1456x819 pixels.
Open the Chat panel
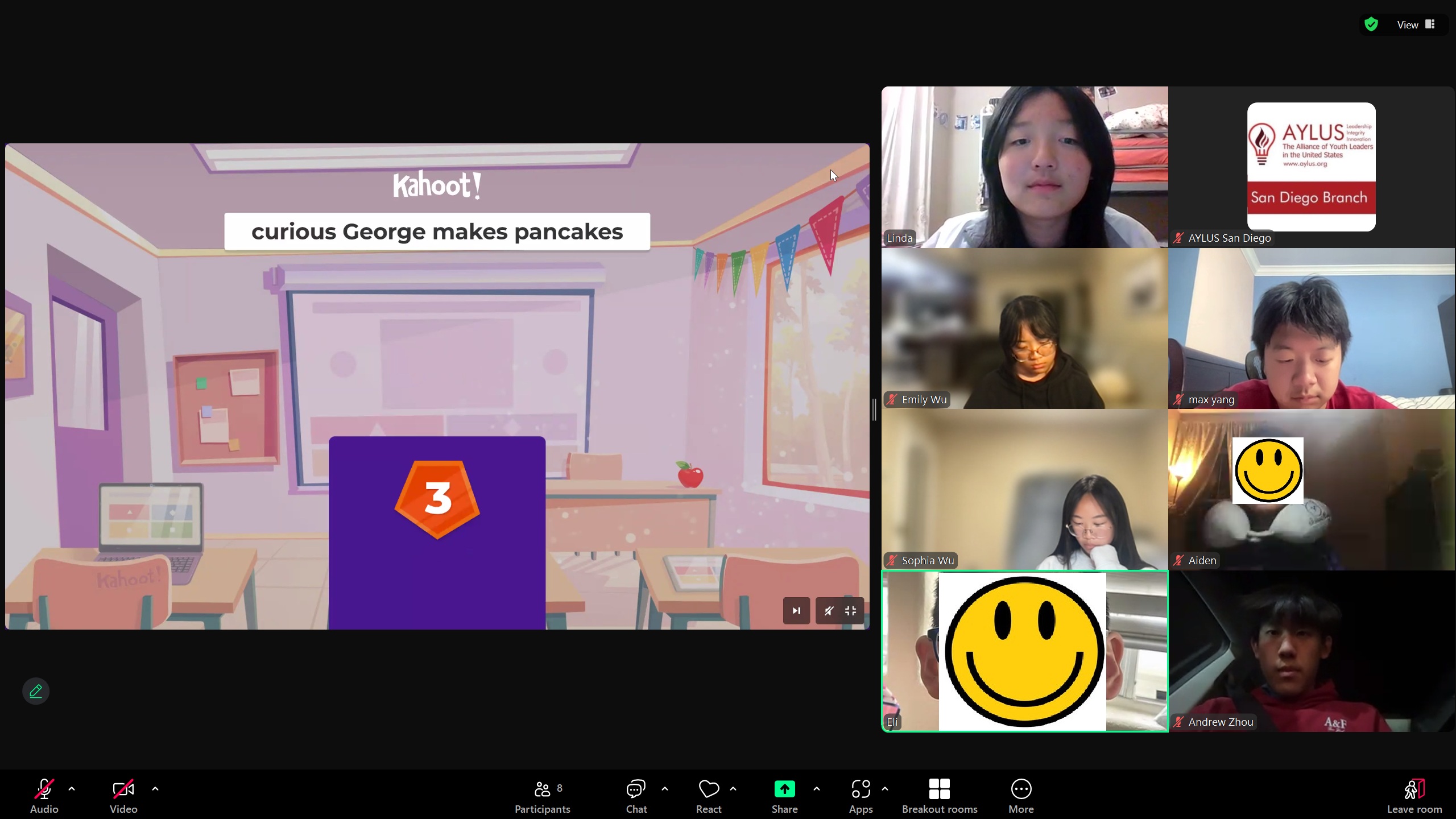(x=636, y=796)
